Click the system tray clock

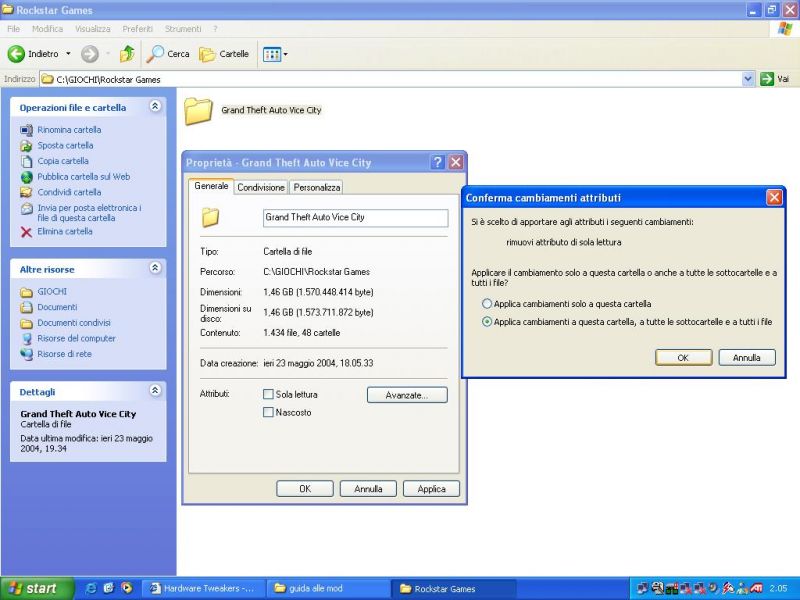point(779,589)
